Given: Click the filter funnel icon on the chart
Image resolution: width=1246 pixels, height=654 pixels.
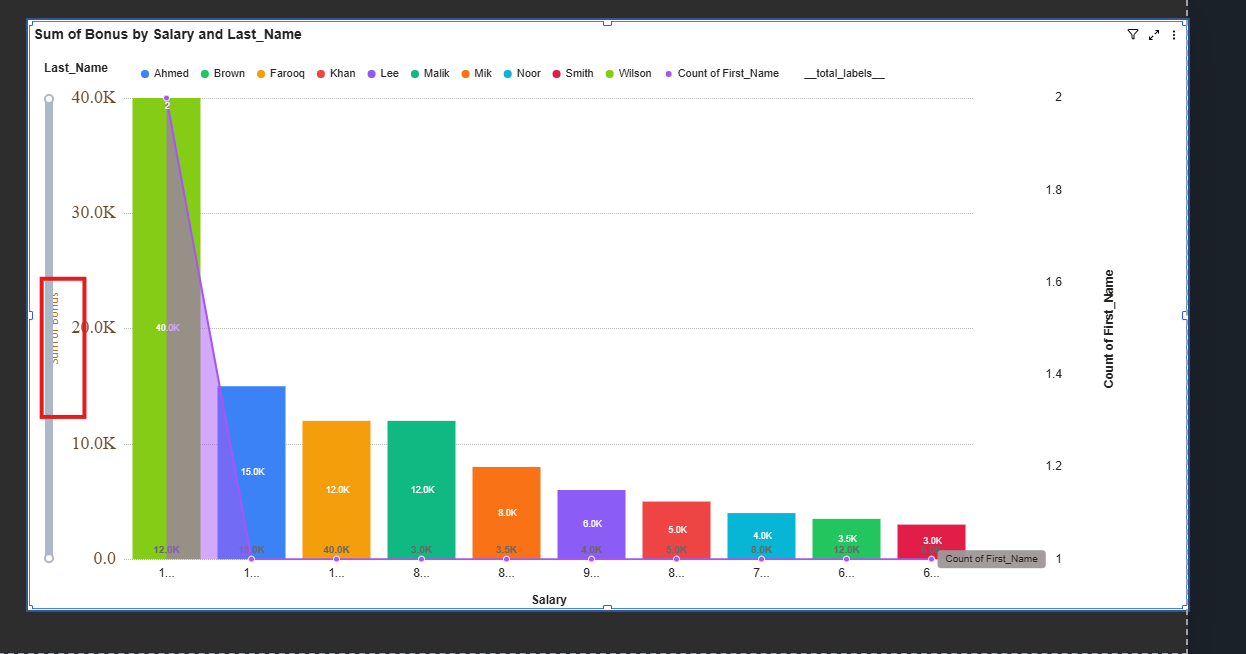Looking at the screenshot, I should click(x=1132, y=34).
